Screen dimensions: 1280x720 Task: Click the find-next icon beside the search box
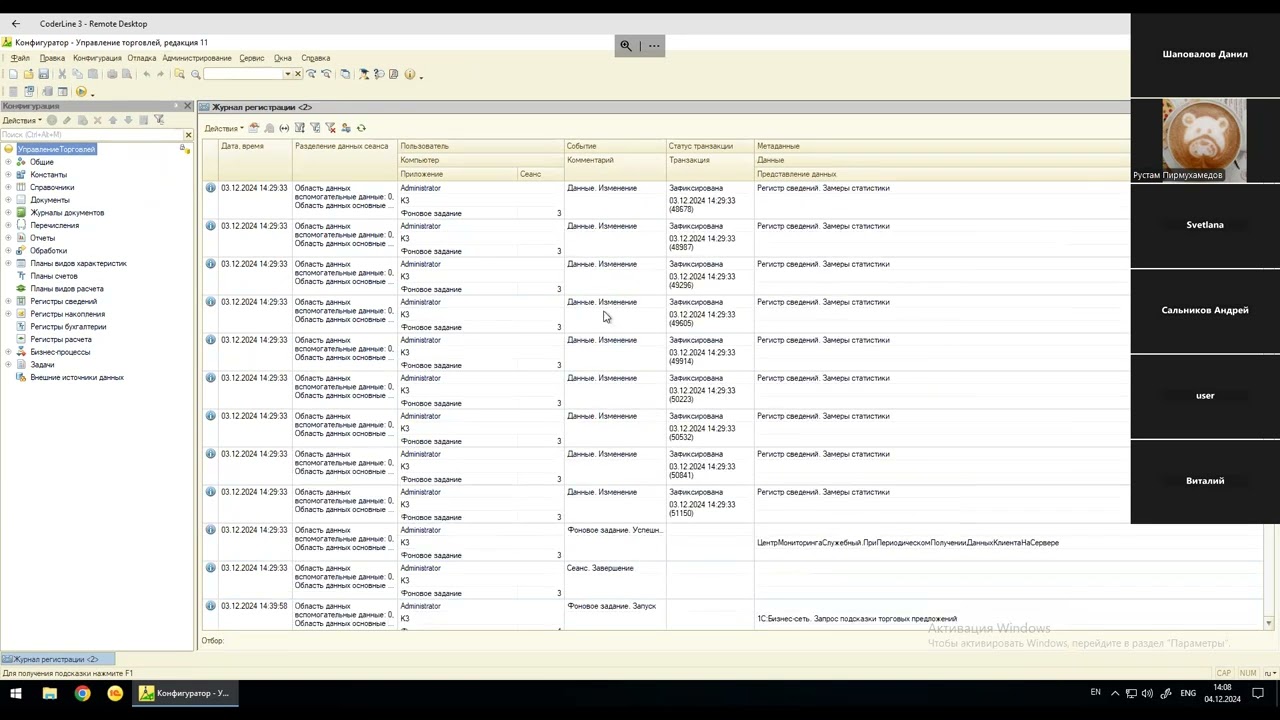coord(312,74)
